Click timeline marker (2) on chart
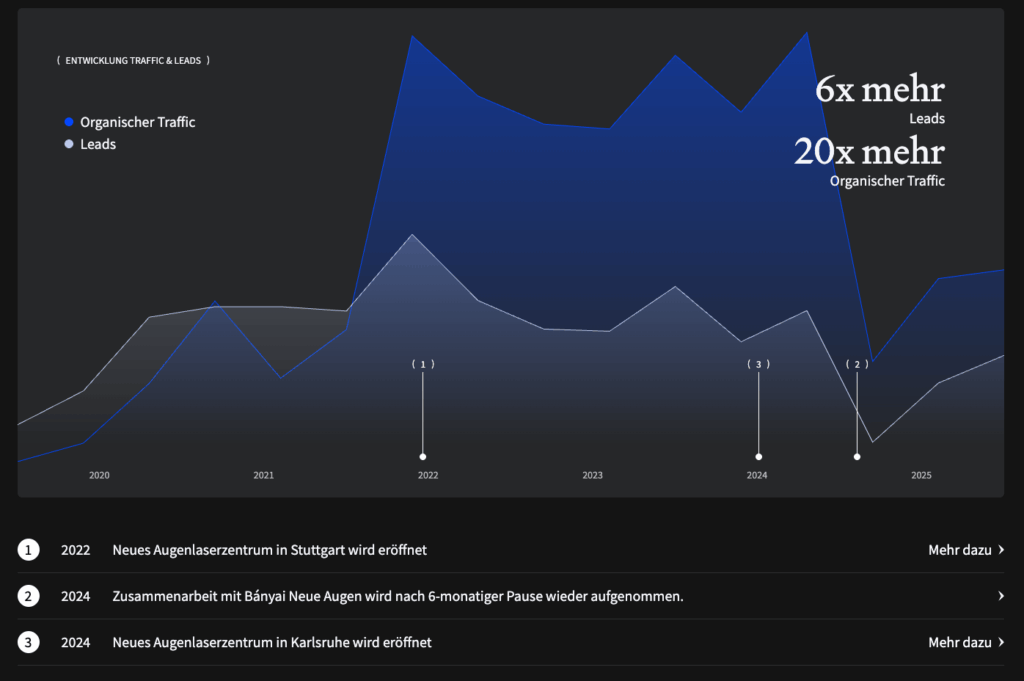1024x681 pixels. click(857, 364)
